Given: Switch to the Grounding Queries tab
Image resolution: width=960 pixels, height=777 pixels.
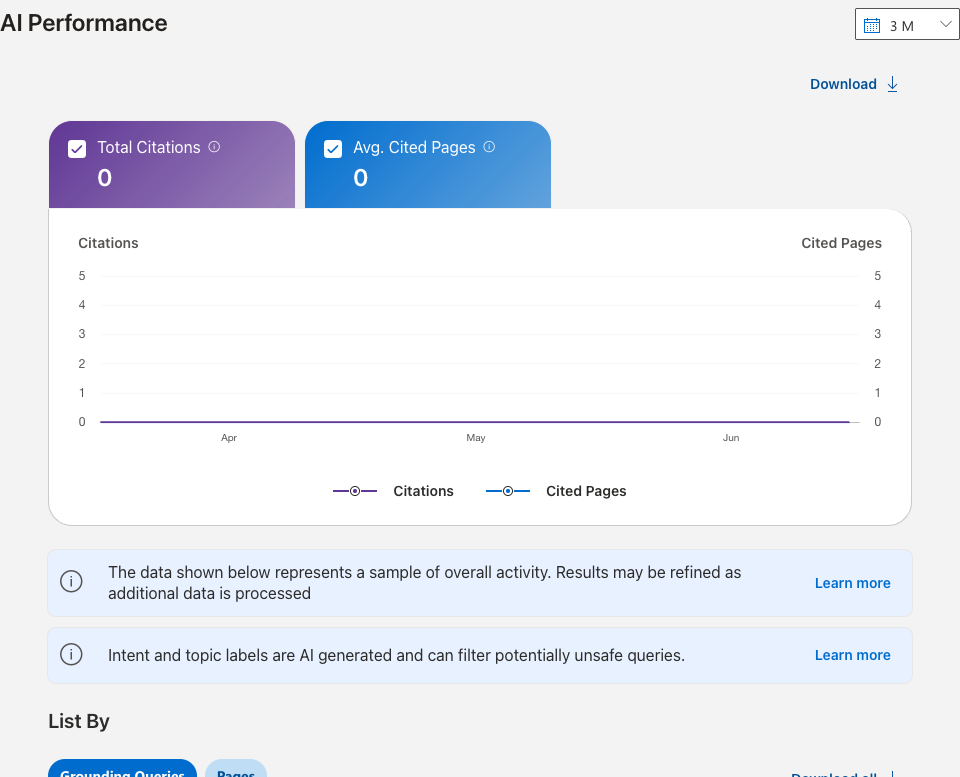Looking at the screenshot, I should click(122, 769).
